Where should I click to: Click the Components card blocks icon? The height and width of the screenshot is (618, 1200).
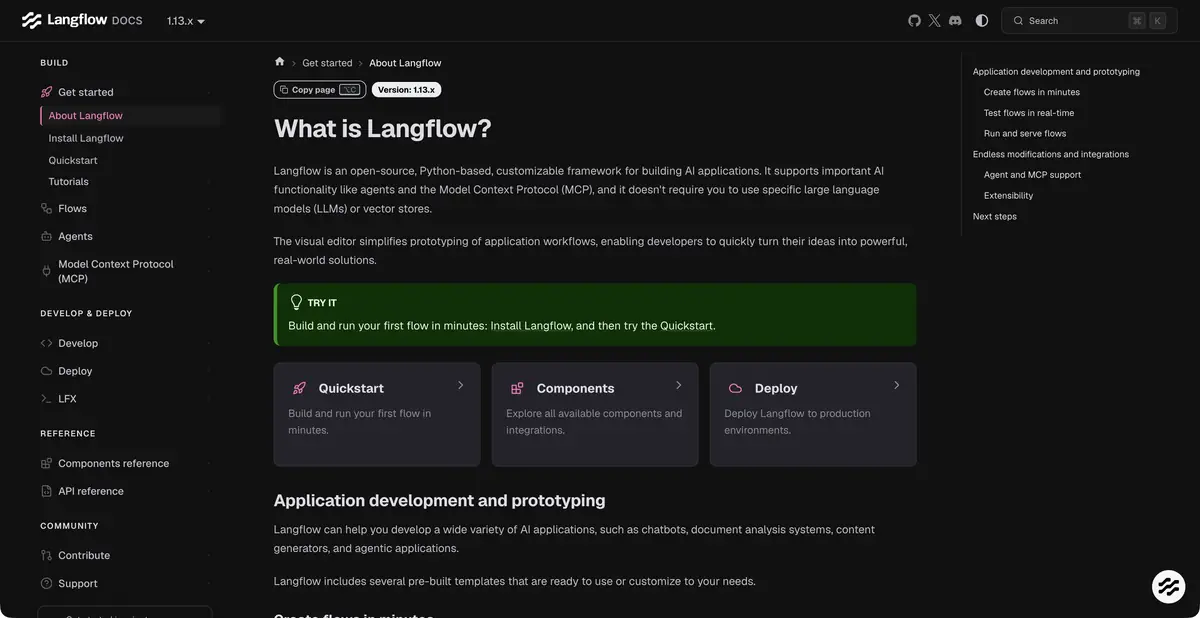coord(517,388)
